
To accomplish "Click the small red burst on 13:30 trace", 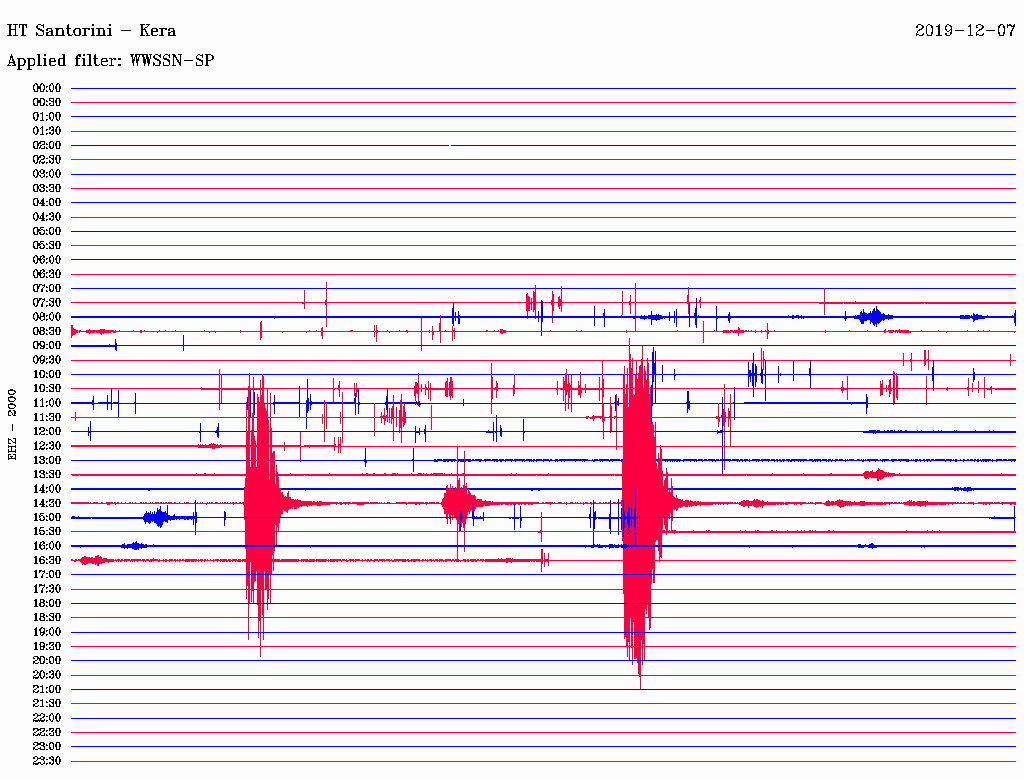I will click(878, 474).
